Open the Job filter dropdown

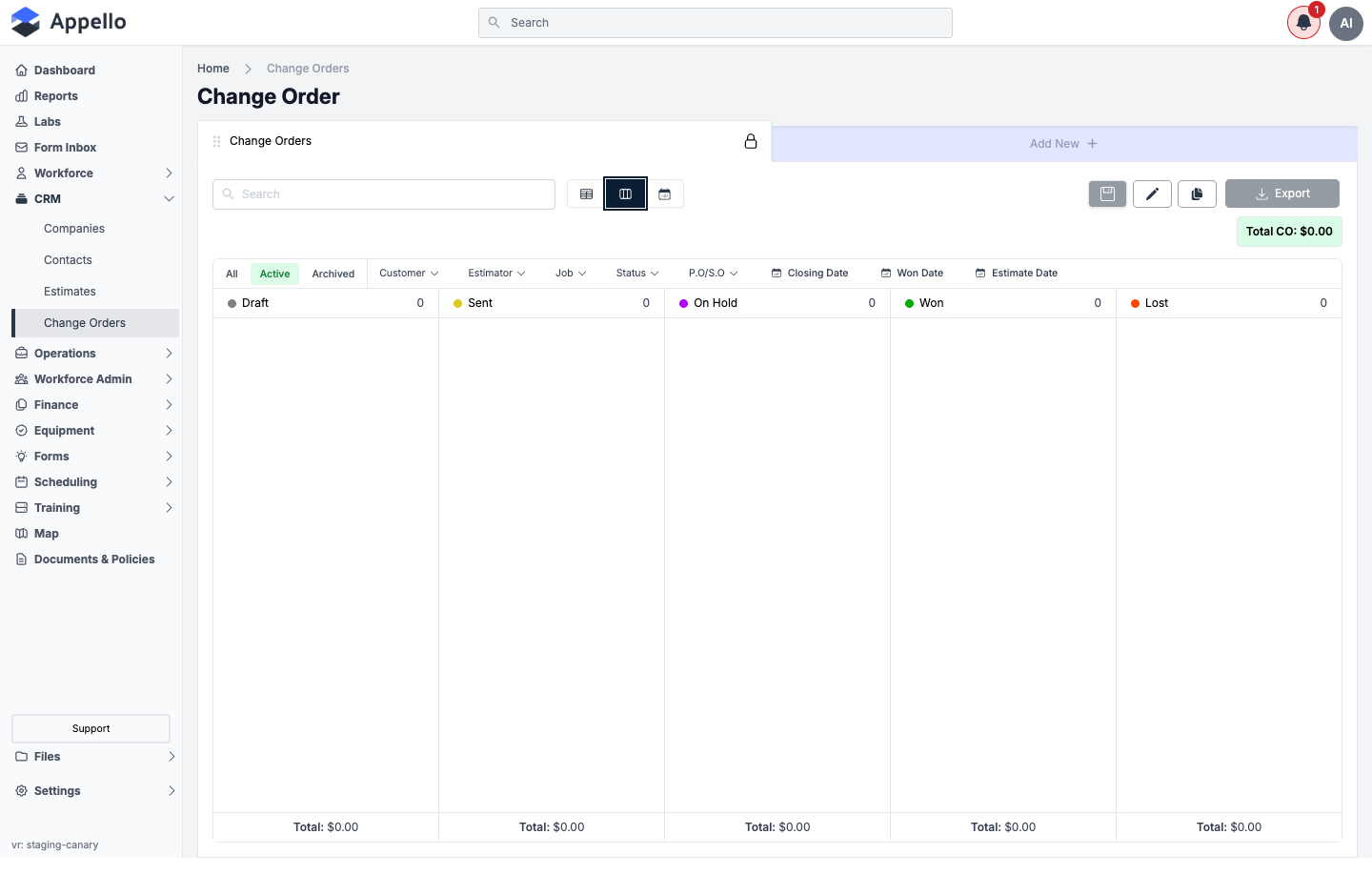point(571,274)
